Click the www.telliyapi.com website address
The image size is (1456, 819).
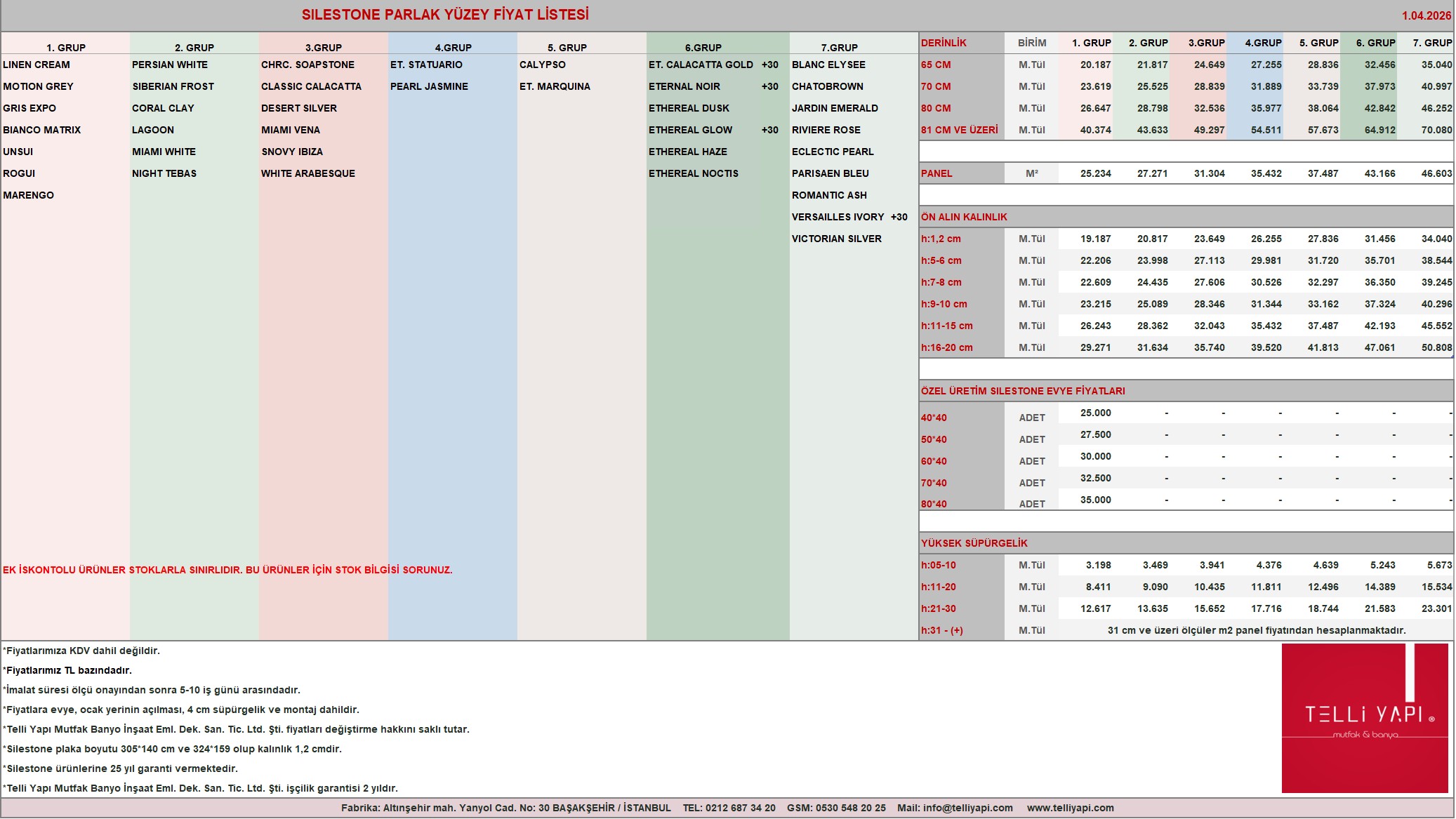(1071, 808)
